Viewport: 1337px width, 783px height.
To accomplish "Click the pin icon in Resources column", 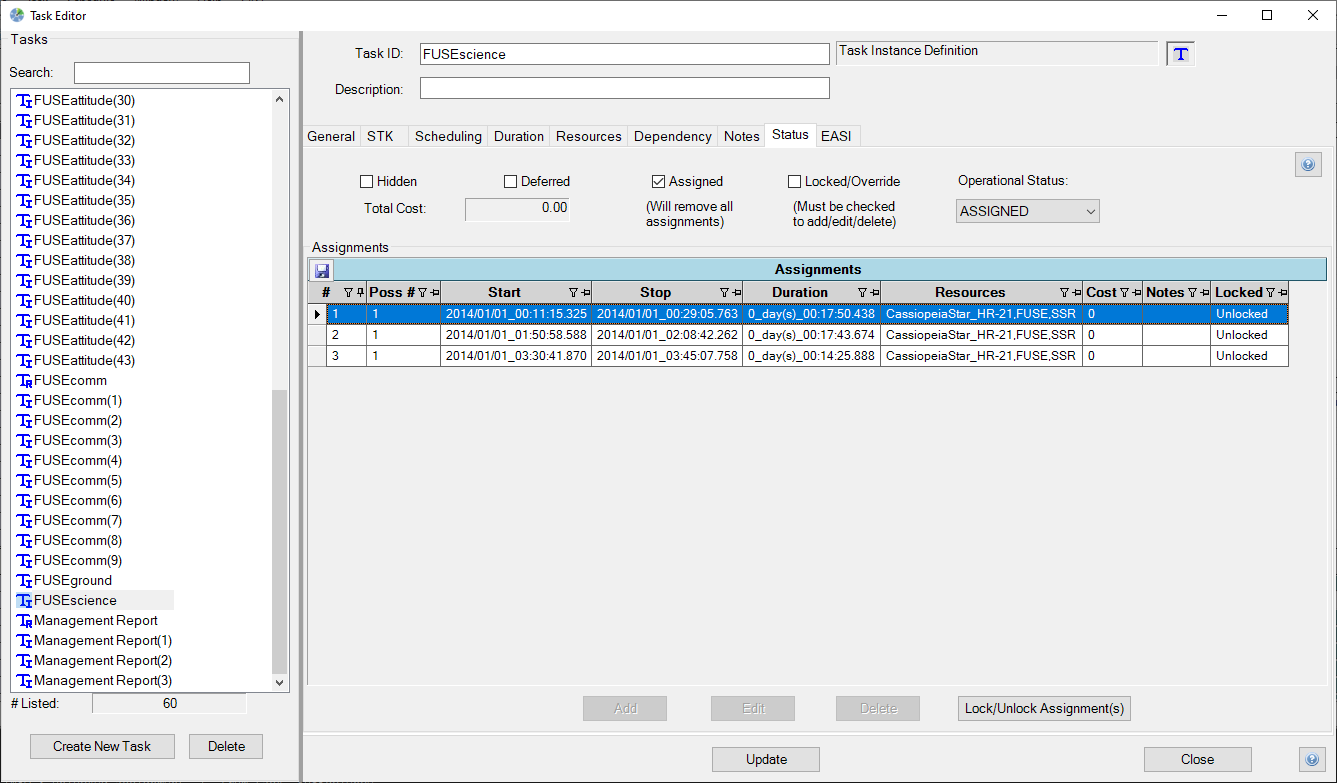I will point(1076,293).
